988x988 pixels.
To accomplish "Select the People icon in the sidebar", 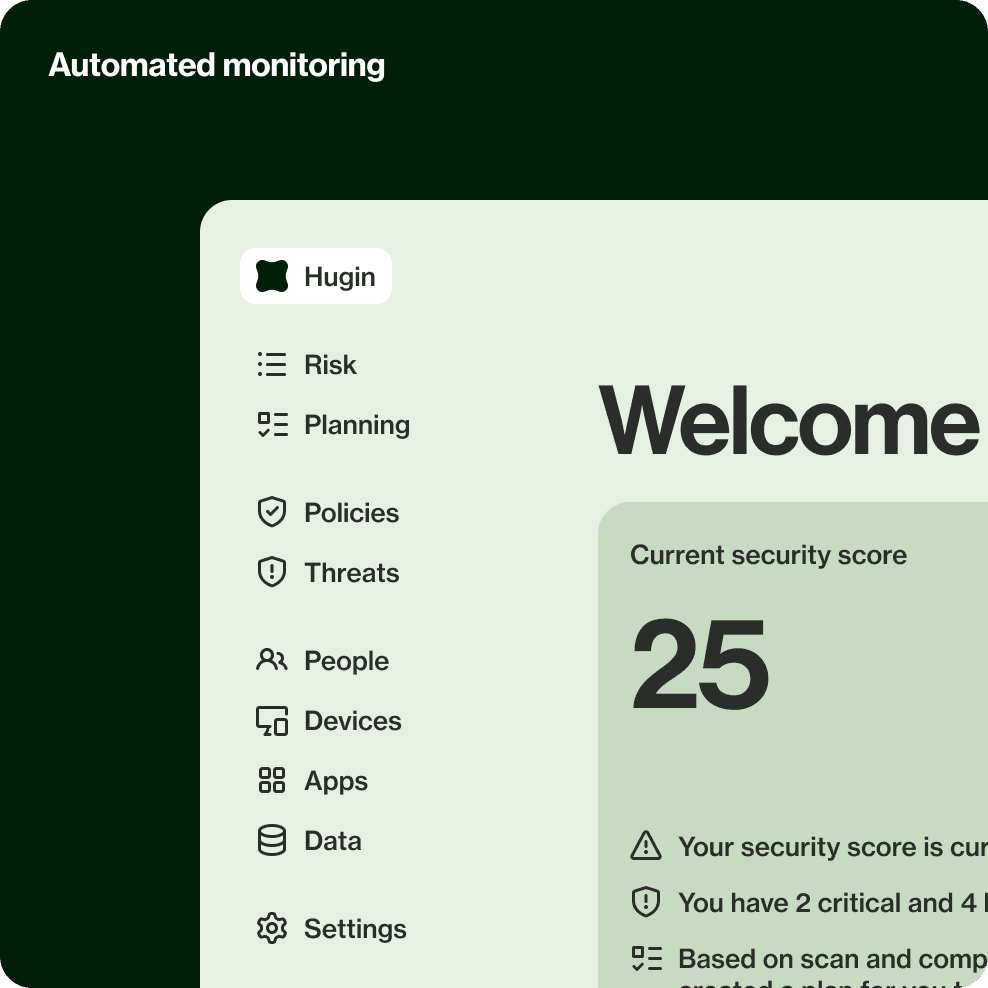I will tap(271, 660).
